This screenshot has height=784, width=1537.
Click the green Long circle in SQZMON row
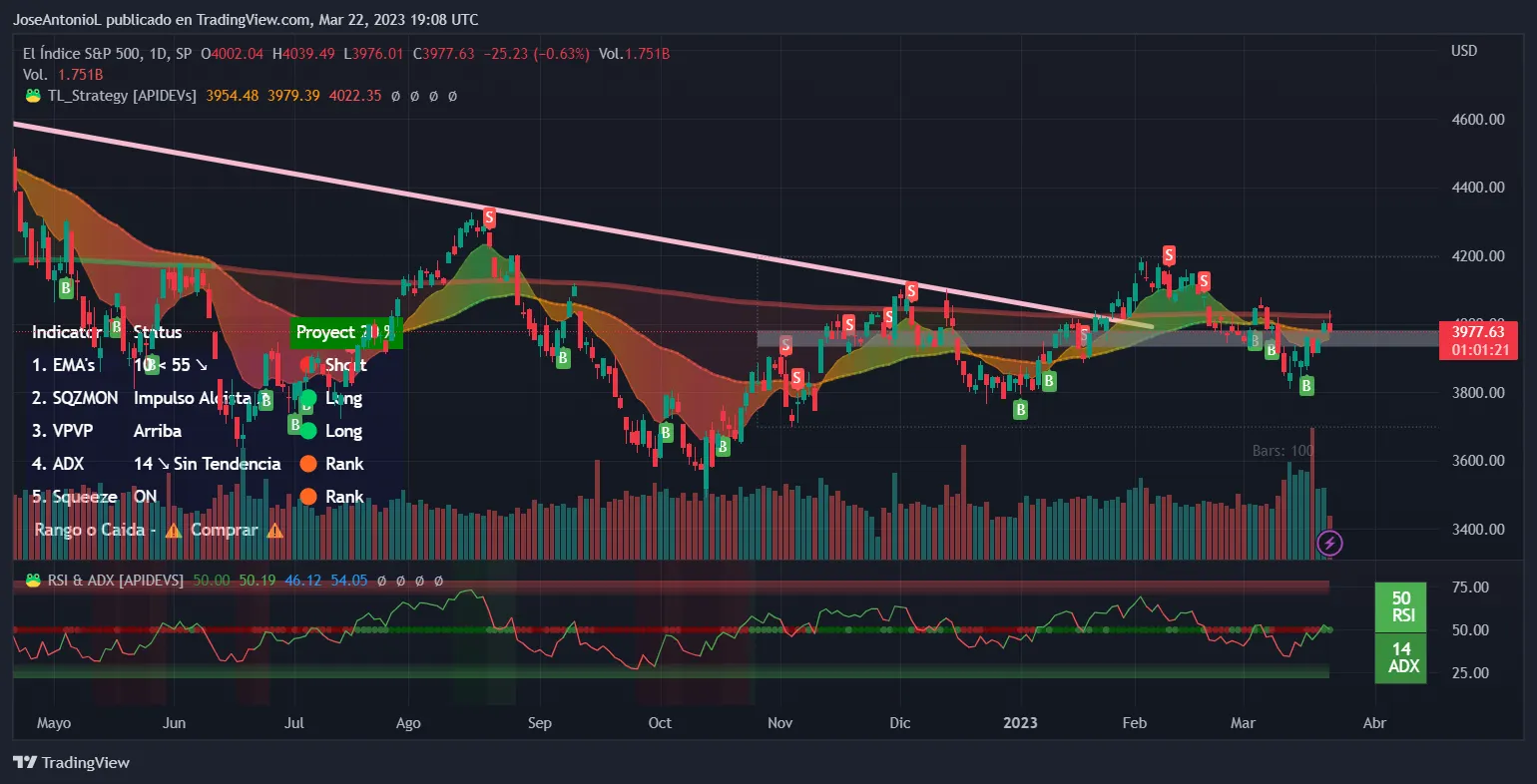click(x=307, y=398)
